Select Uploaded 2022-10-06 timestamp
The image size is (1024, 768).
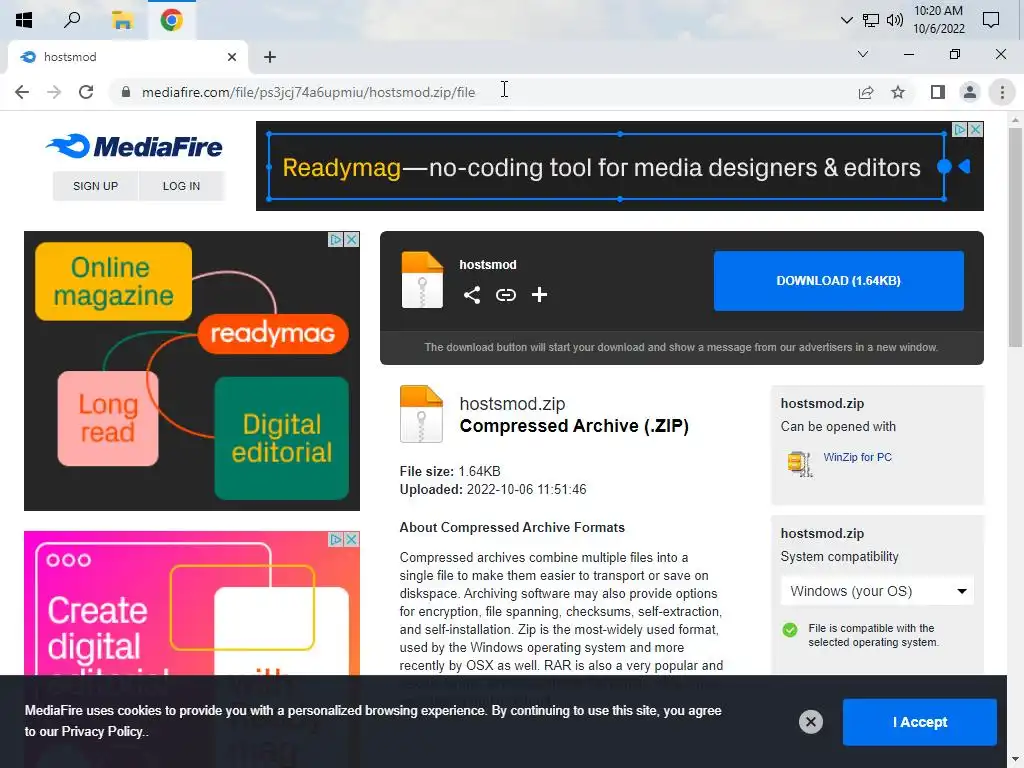[x=493, y=489]
